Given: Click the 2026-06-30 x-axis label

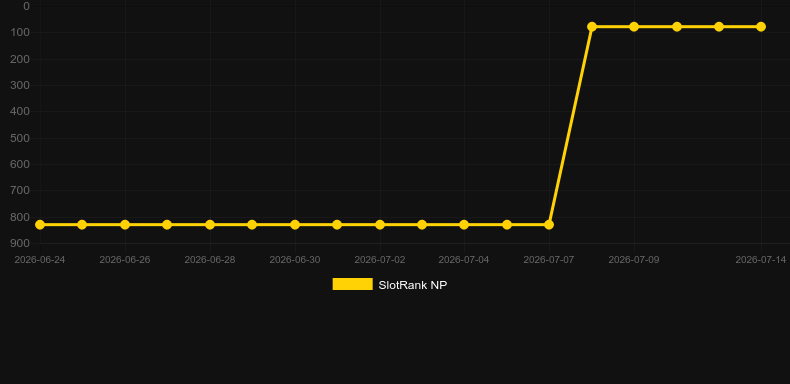Looking at the screenshot, I should tap(295, 260).
